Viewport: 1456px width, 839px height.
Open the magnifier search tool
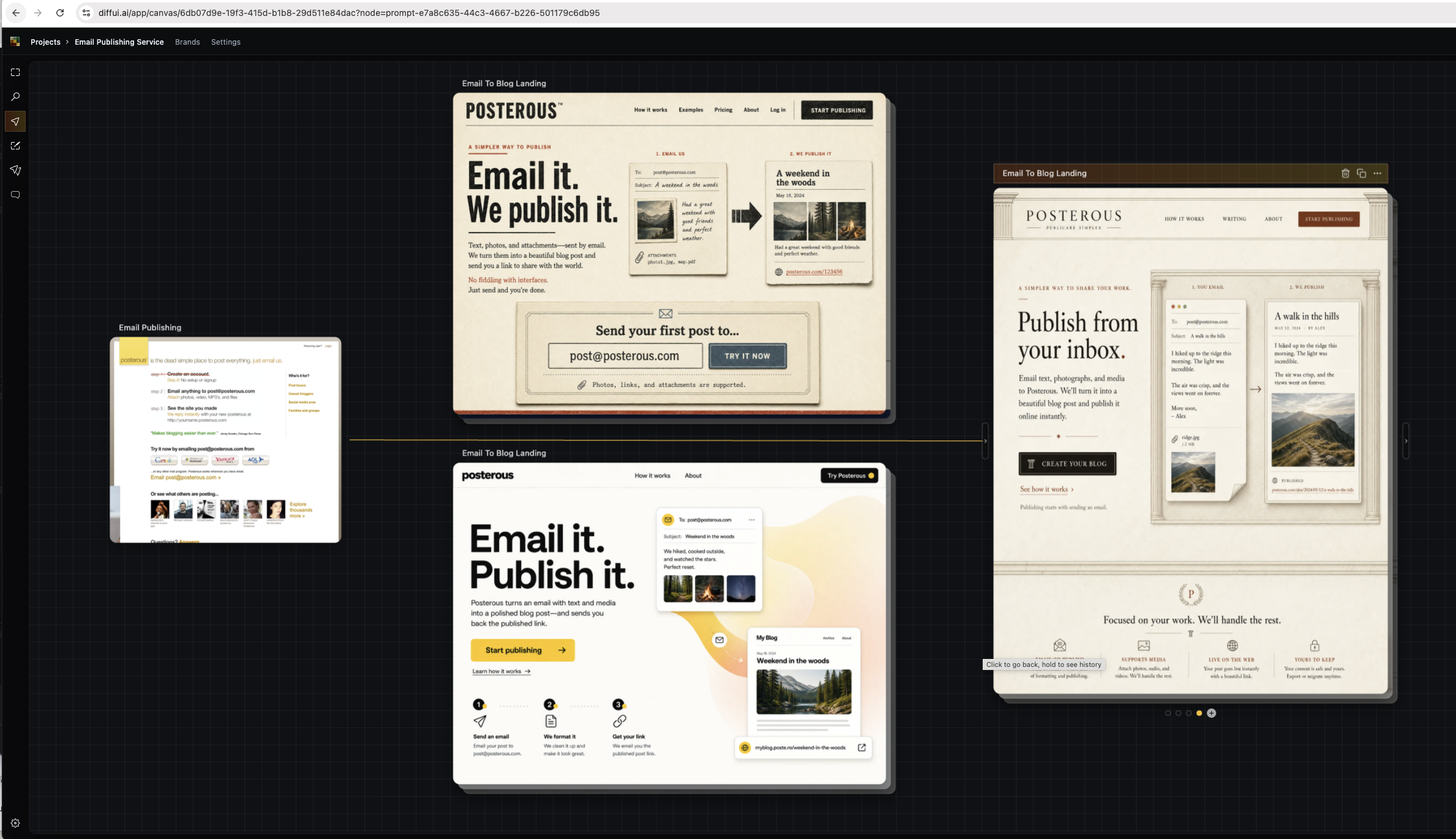coord(15,97)
